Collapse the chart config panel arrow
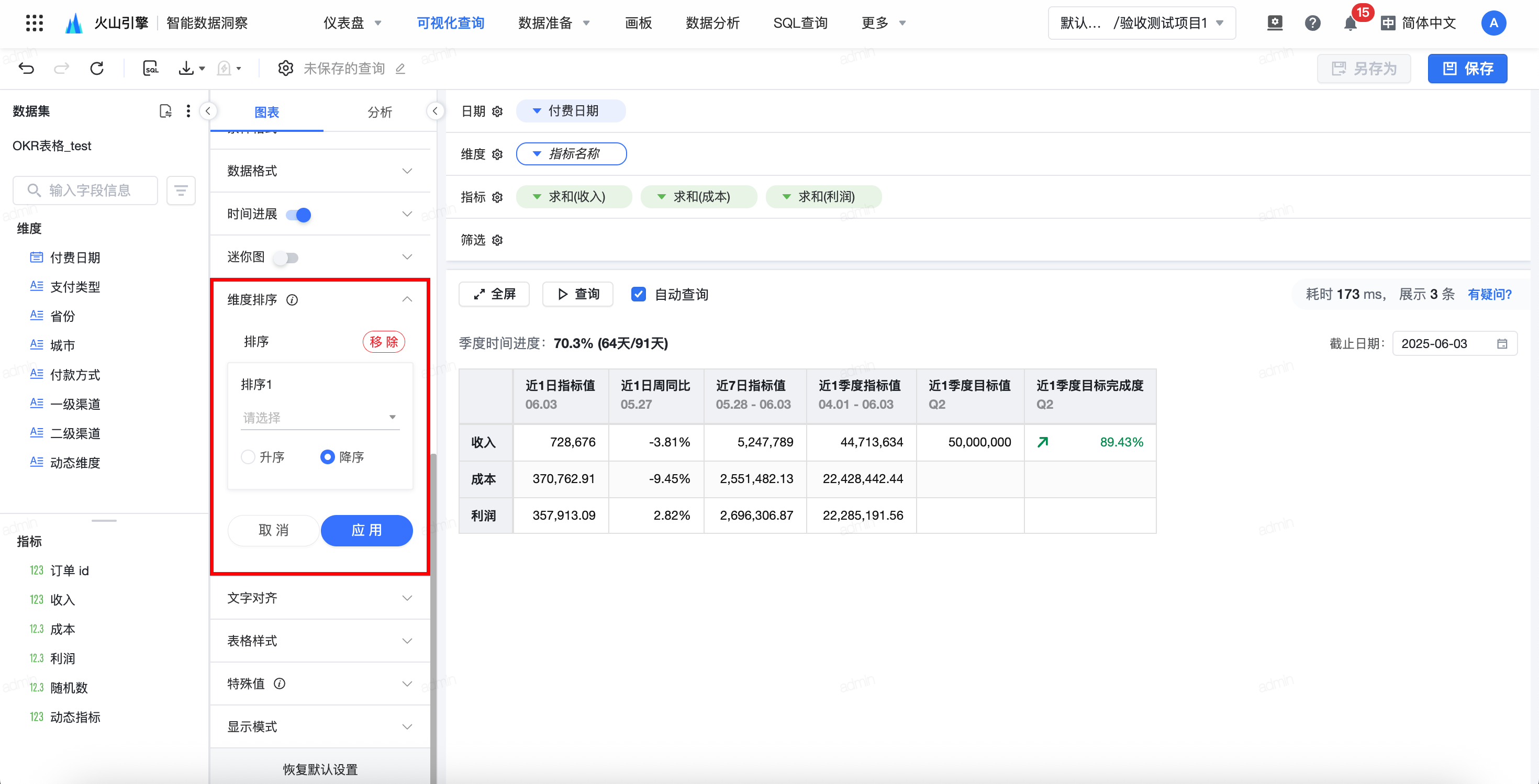1539x784 pixels. click(x=436, y=111)
